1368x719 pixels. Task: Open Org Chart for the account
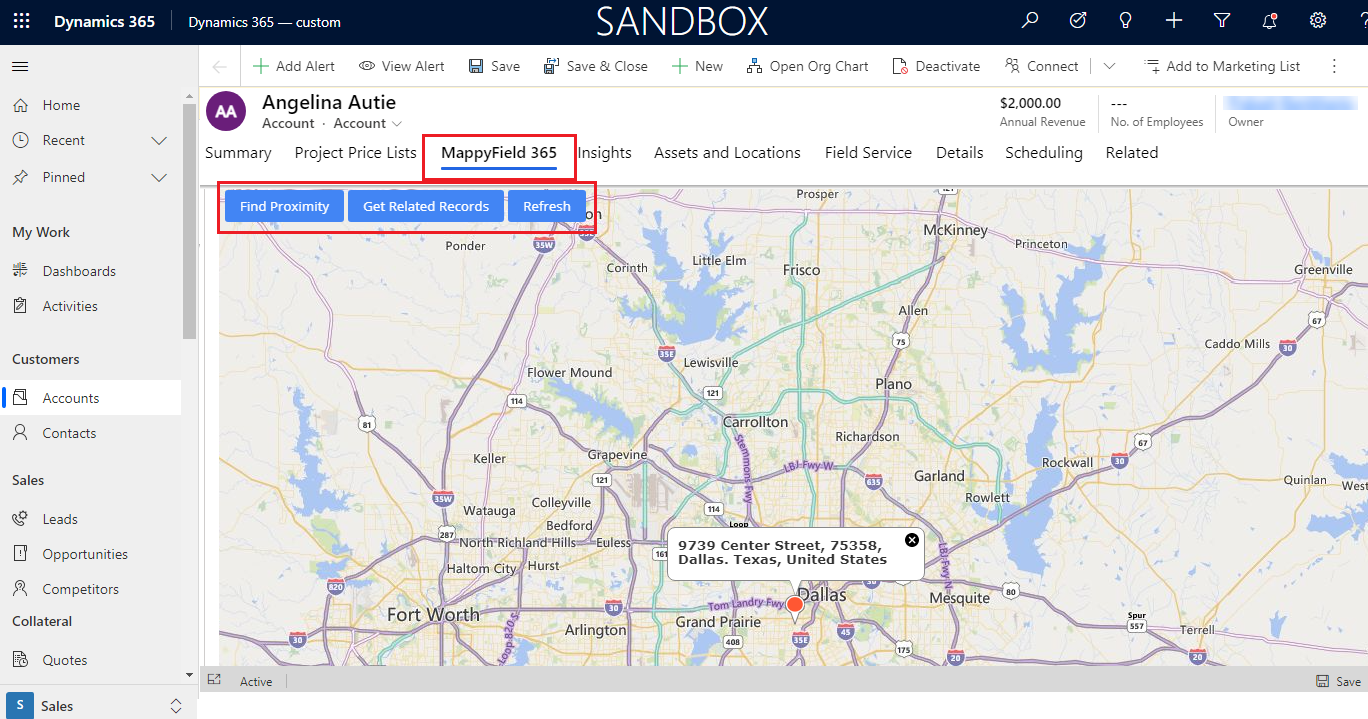click(807, 66)
